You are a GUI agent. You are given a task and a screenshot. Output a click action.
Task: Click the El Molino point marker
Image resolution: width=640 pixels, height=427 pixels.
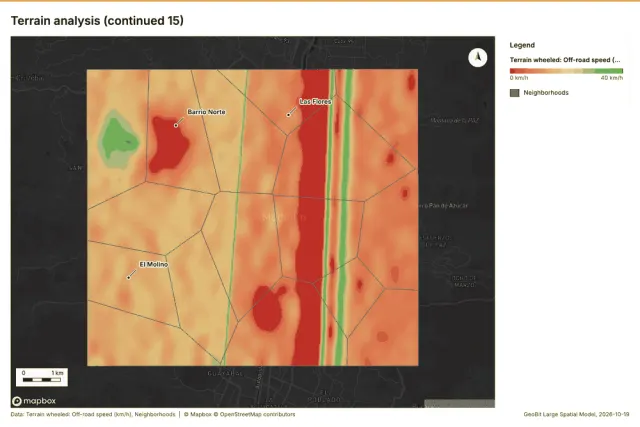[x=129, y=278]
